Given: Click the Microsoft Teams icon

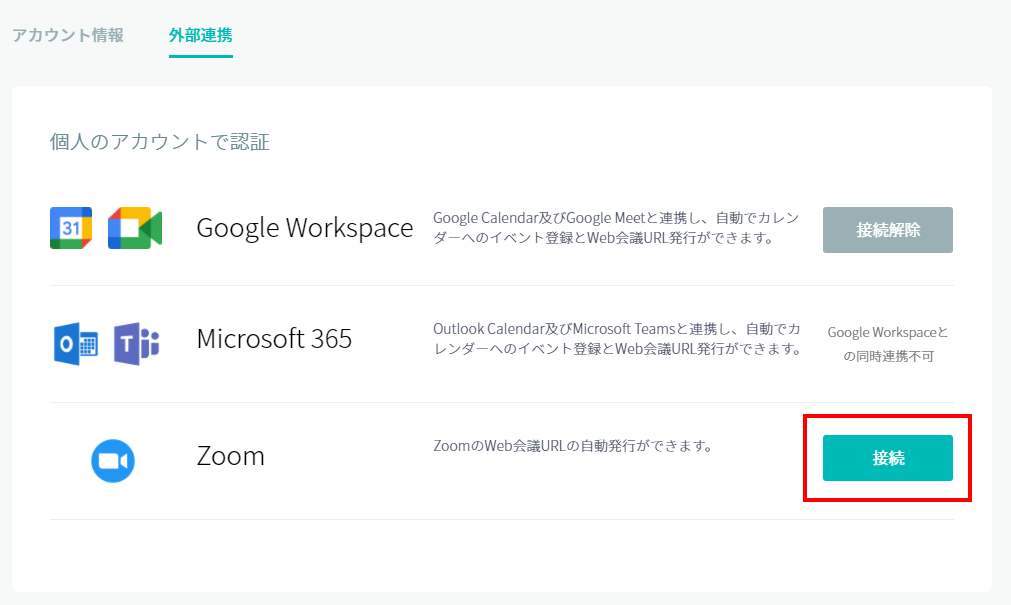Looking at the screenshot, I should tap(137, 344).
